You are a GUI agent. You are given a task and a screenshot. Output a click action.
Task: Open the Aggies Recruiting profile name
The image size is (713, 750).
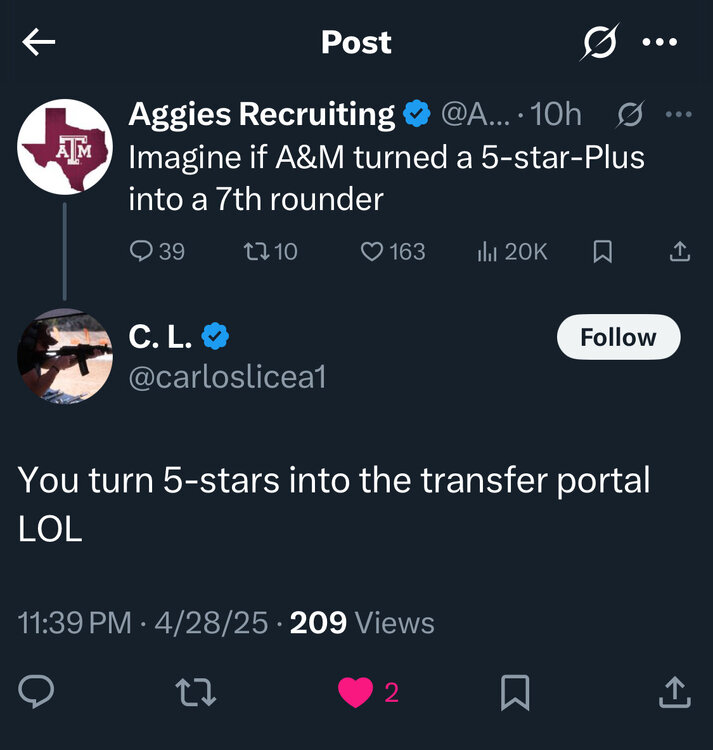coord(262,115)
